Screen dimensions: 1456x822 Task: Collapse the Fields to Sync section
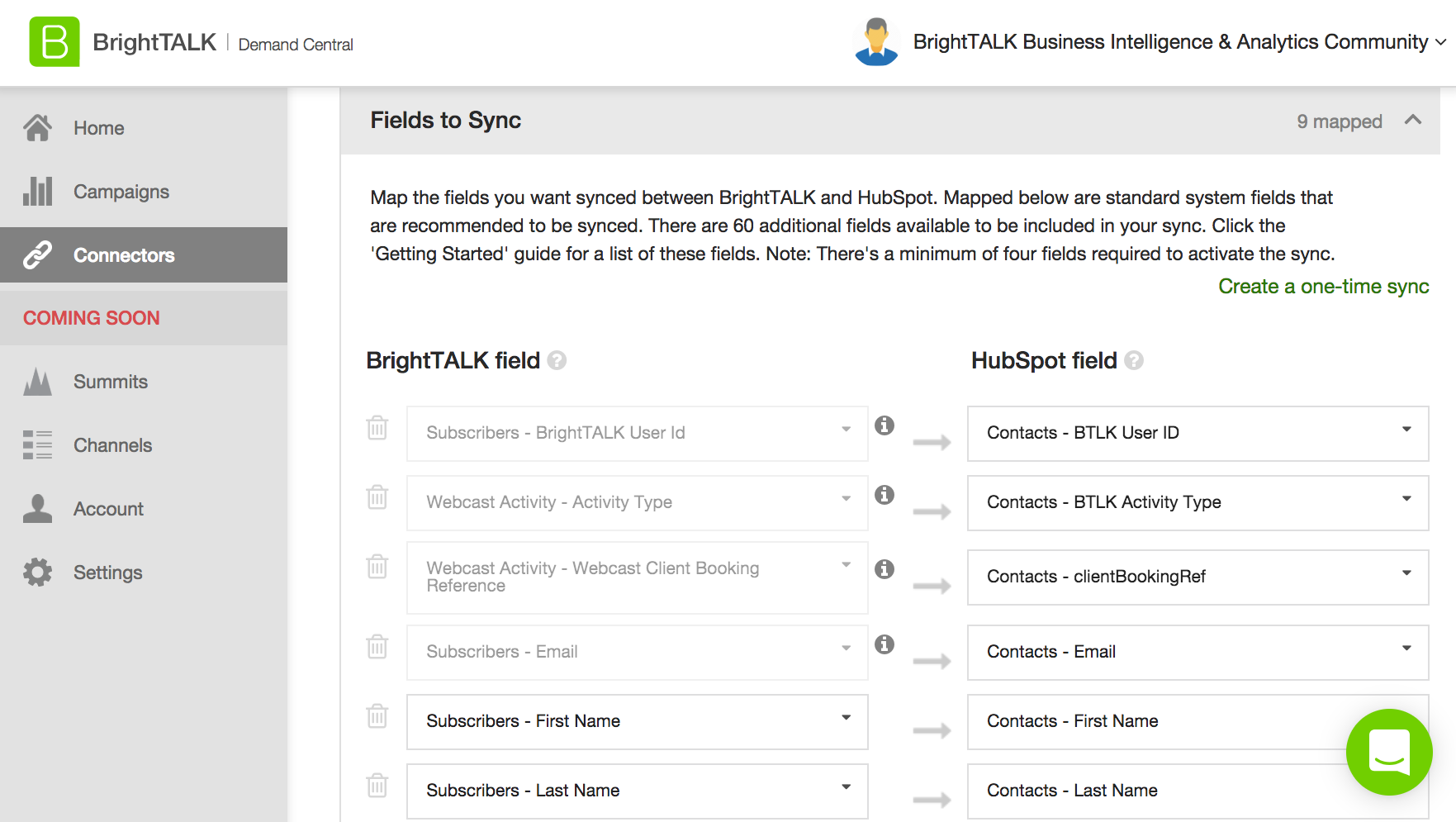click(x=1413, y=121)
